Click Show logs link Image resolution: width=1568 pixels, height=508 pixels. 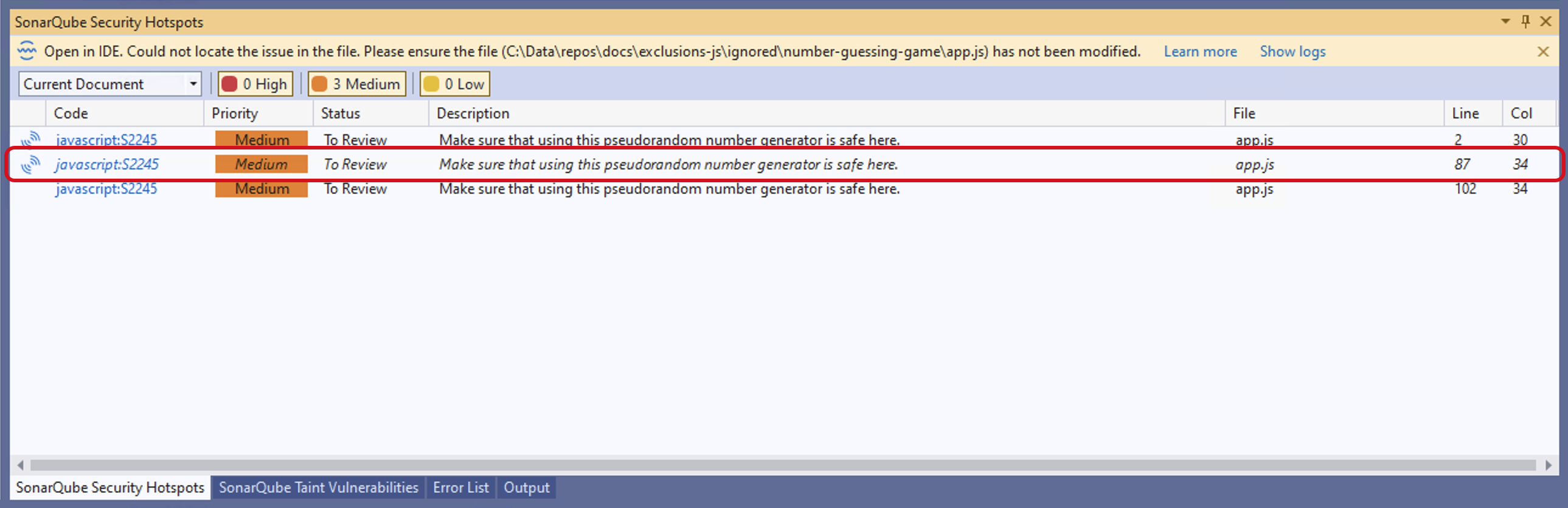(x=1292, y=52)
